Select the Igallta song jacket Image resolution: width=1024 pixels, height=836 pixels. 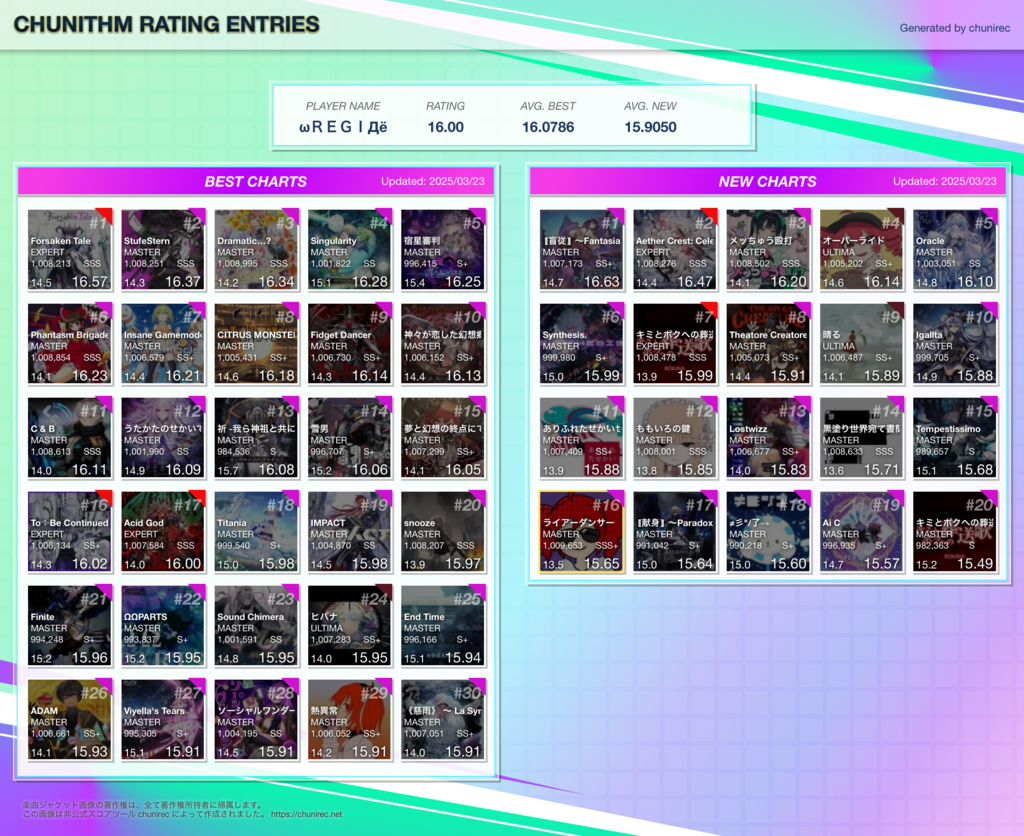tap(954, 344)
